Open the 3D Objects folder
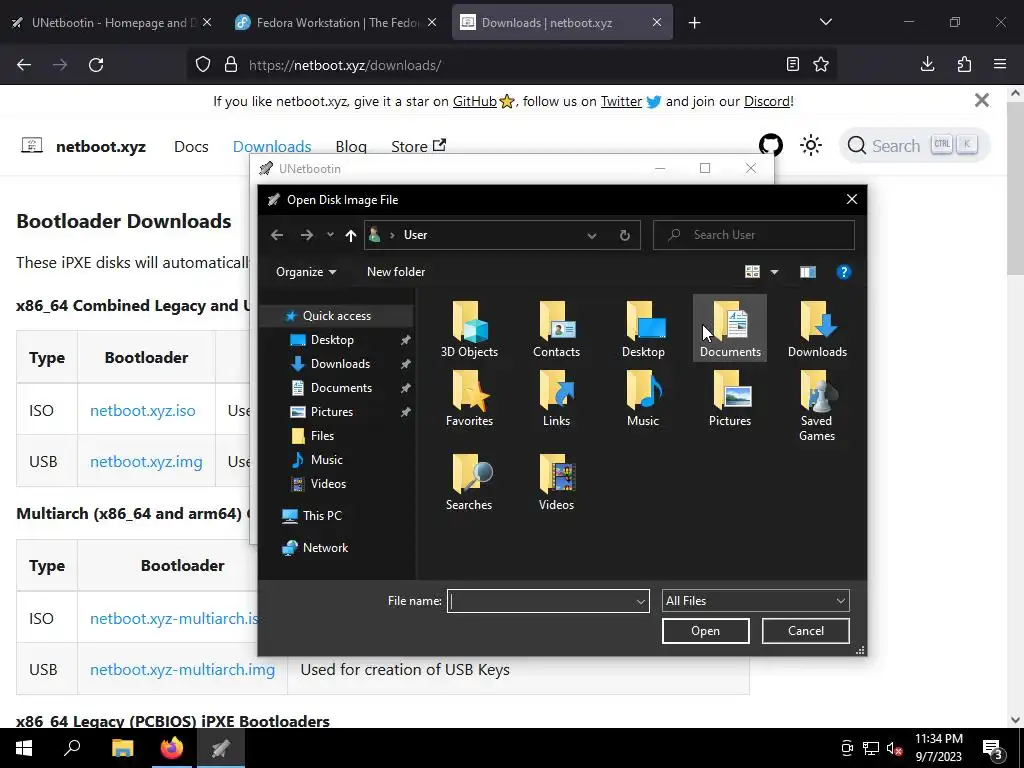This screenshot has width=1024, height=768. (x=469, y=329)
